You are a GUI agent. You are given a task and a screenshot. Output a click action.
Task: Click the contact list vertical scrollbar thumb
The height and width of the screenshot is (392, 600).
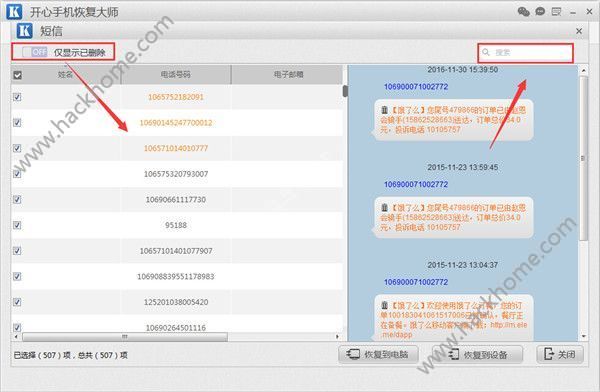pos(345,91)
